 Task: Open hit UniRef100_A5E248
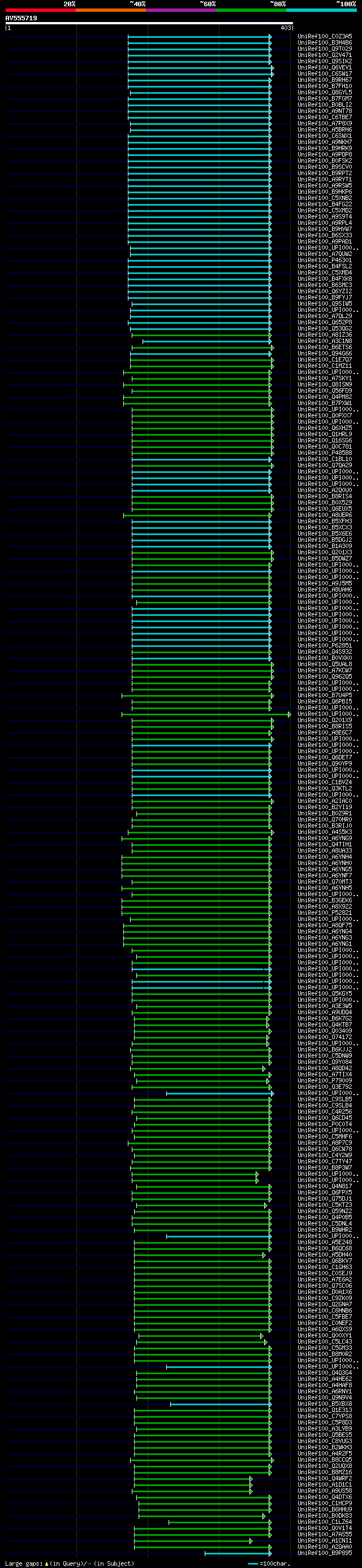tap(325, 1242)
